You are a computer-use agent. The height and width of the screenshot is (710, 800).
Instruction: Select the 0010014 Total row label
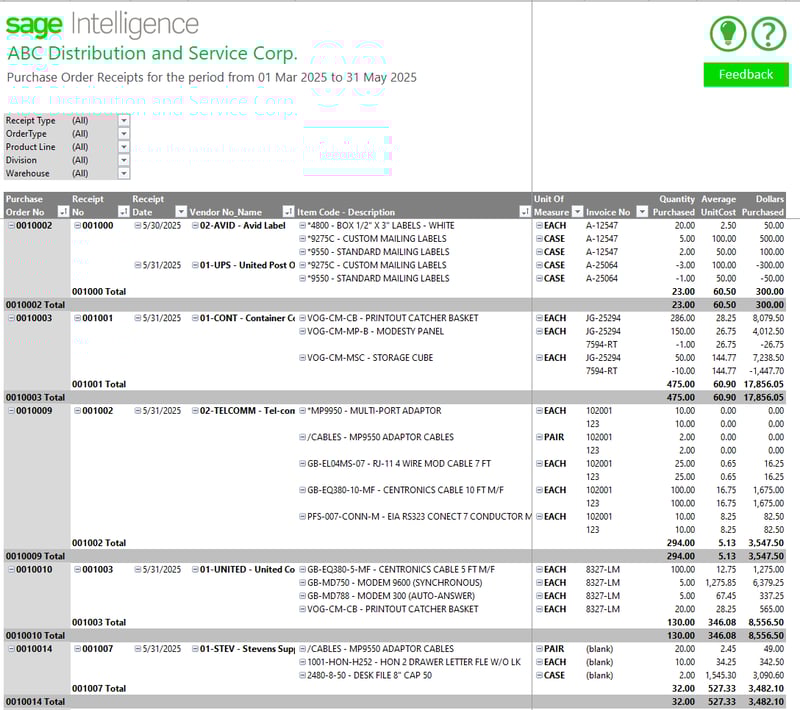click(35, 702)
